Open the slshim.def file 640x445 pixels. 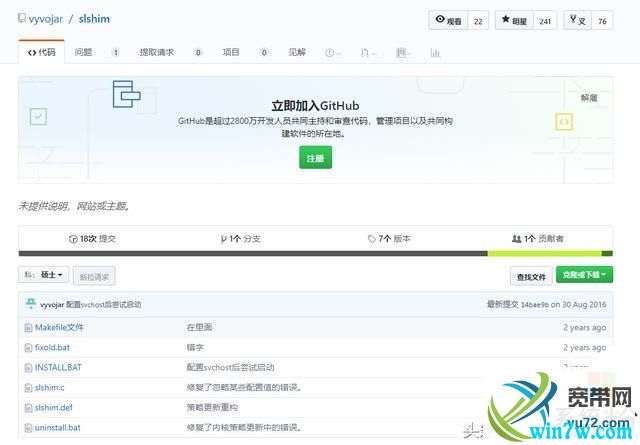click(53, 407)
